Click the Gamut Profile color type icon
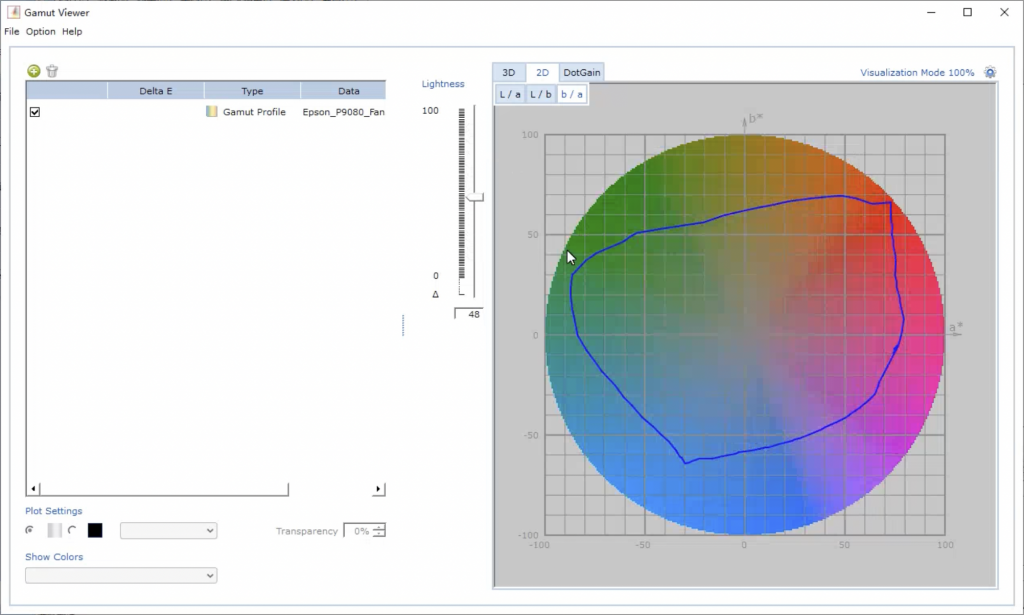1024x615 pixels. pos(212,112)
